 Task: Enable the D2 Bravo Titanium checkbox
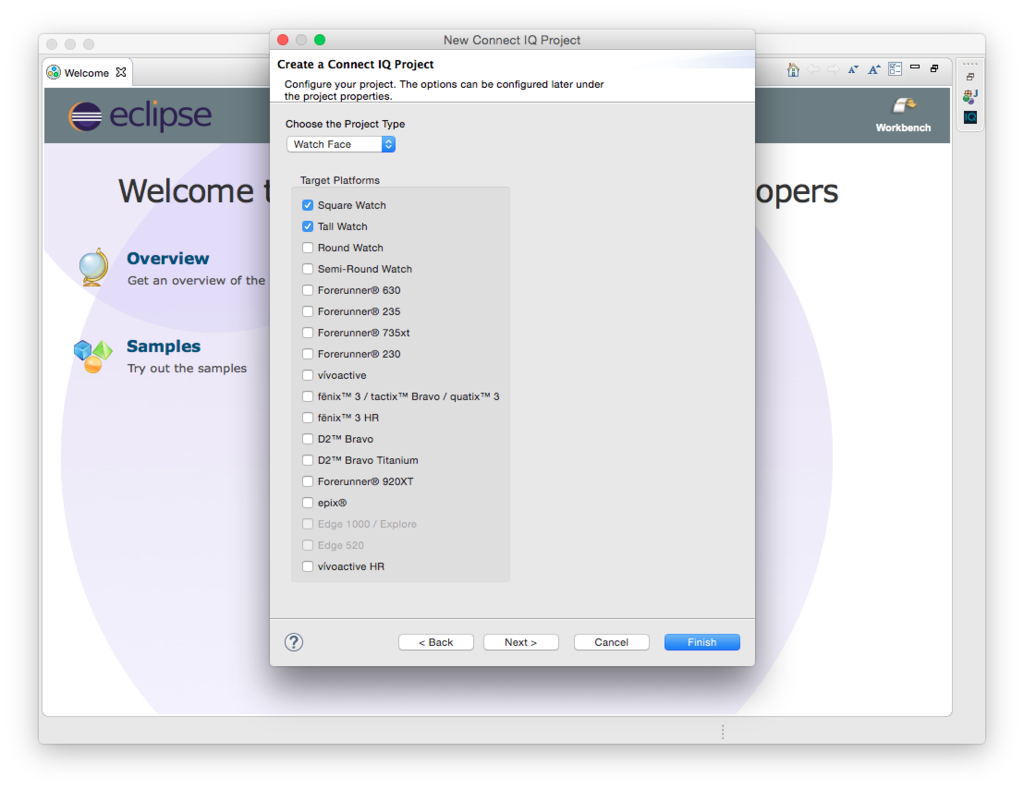(308, 460)
